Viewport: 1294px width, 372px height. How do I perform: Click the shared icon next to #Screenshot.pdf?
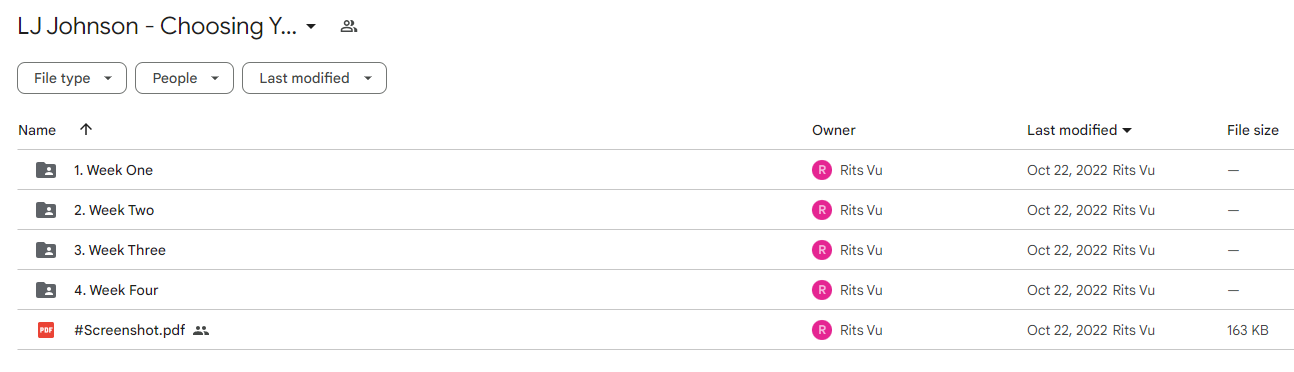tap(201, 330)
